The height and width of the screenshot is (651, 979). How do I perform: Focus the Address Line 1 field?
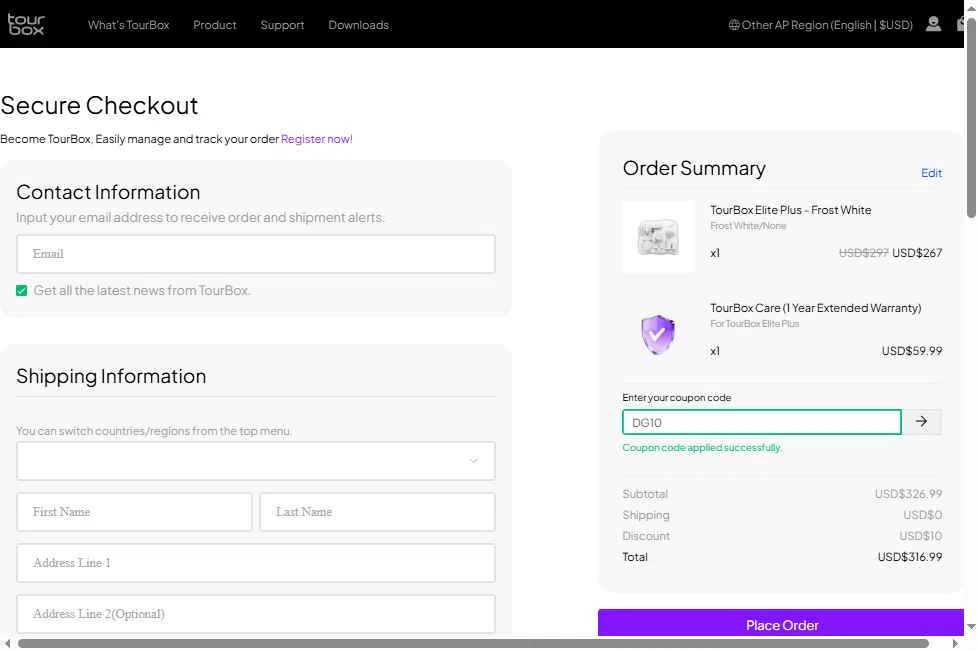pyautogui.click(x=256, y=564)
